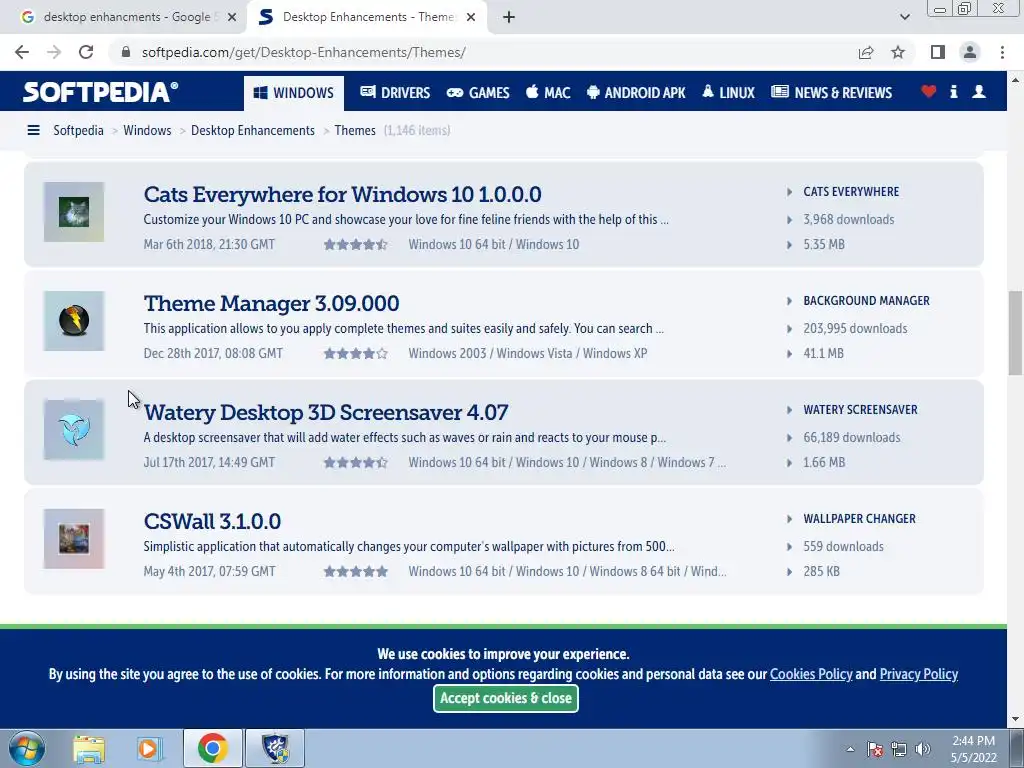Click the padlock site security icon

[126, 52]
